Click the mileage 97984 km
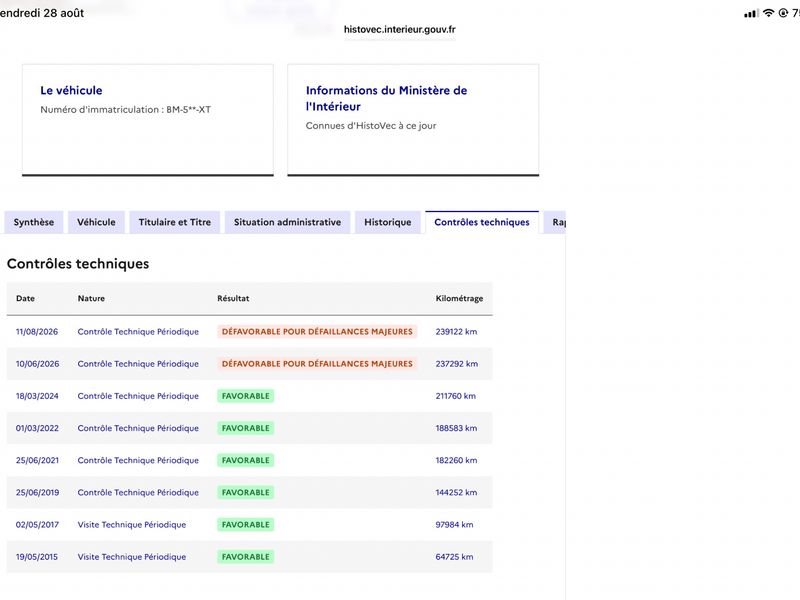The height and width of the screenshot is (600, 800). tap(454, 524)
